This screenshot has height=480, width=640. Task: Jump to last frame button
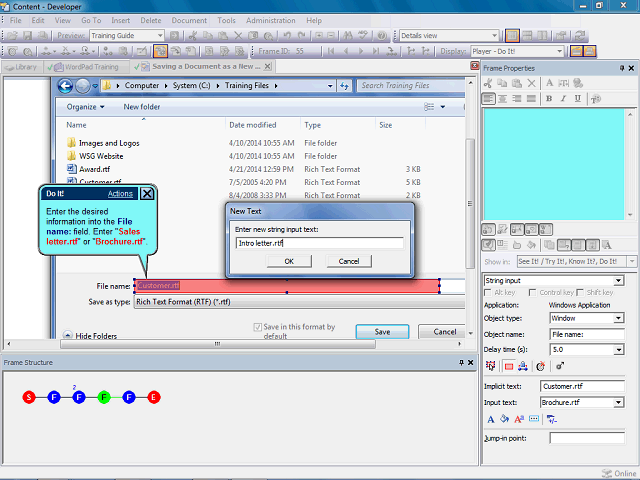376,51
